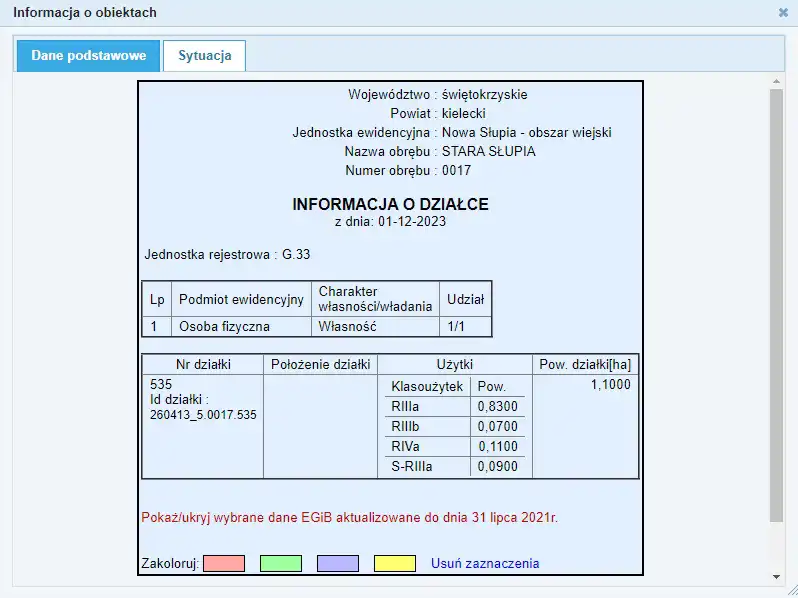This screenshot has height=598, width=798.
Task: Open the Dane podstawowe tab
Action: [89, 56]
